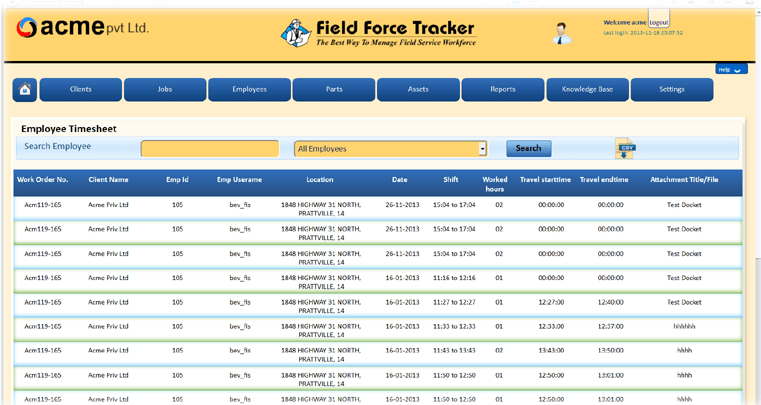Navigate to the Assets tab
The image size is (761, 405).
(x=418, y=90)
